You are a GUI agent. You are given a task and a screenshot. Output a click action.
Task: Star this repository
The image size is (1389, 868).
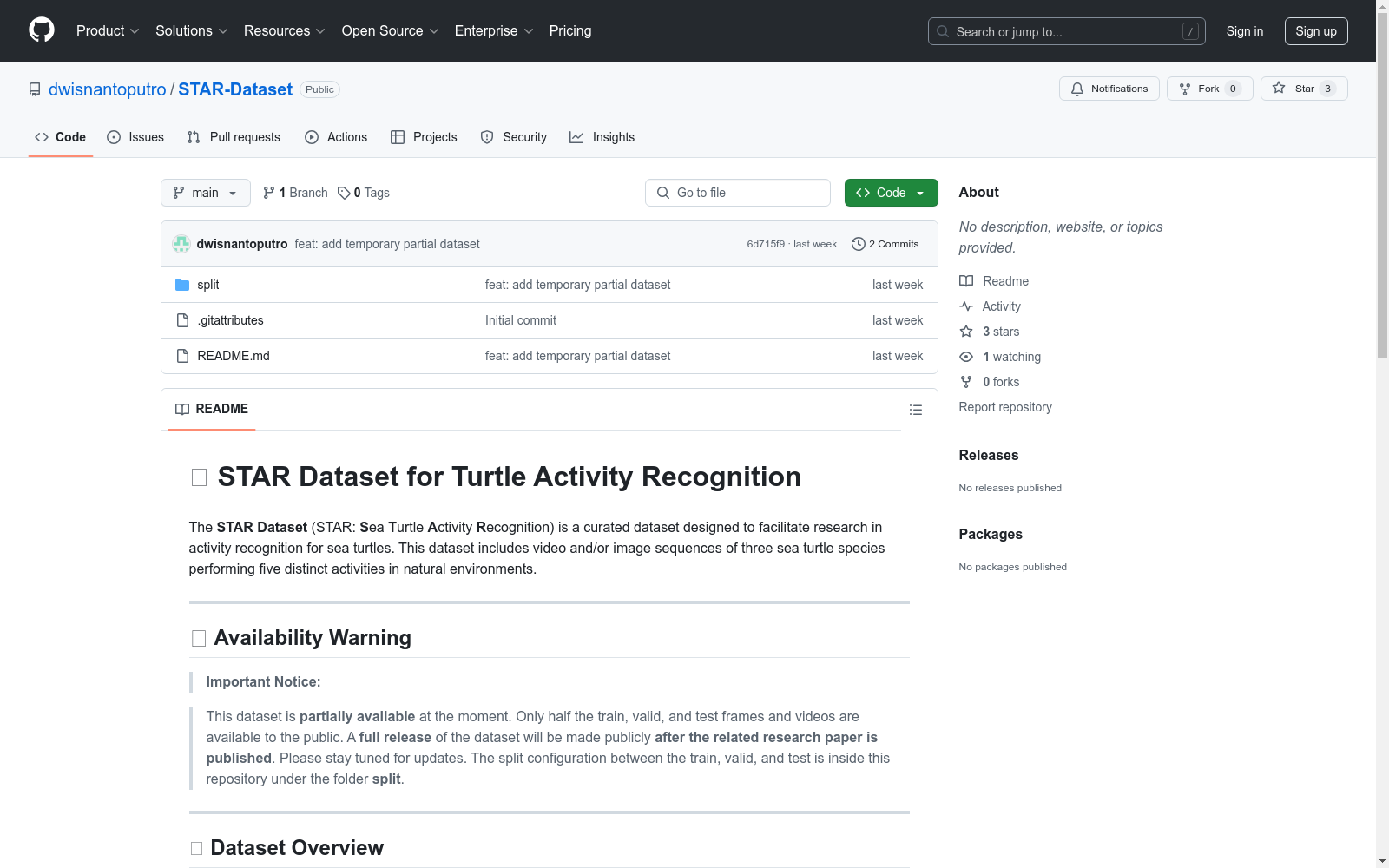pyautogui.click(x=1304, y=89)
